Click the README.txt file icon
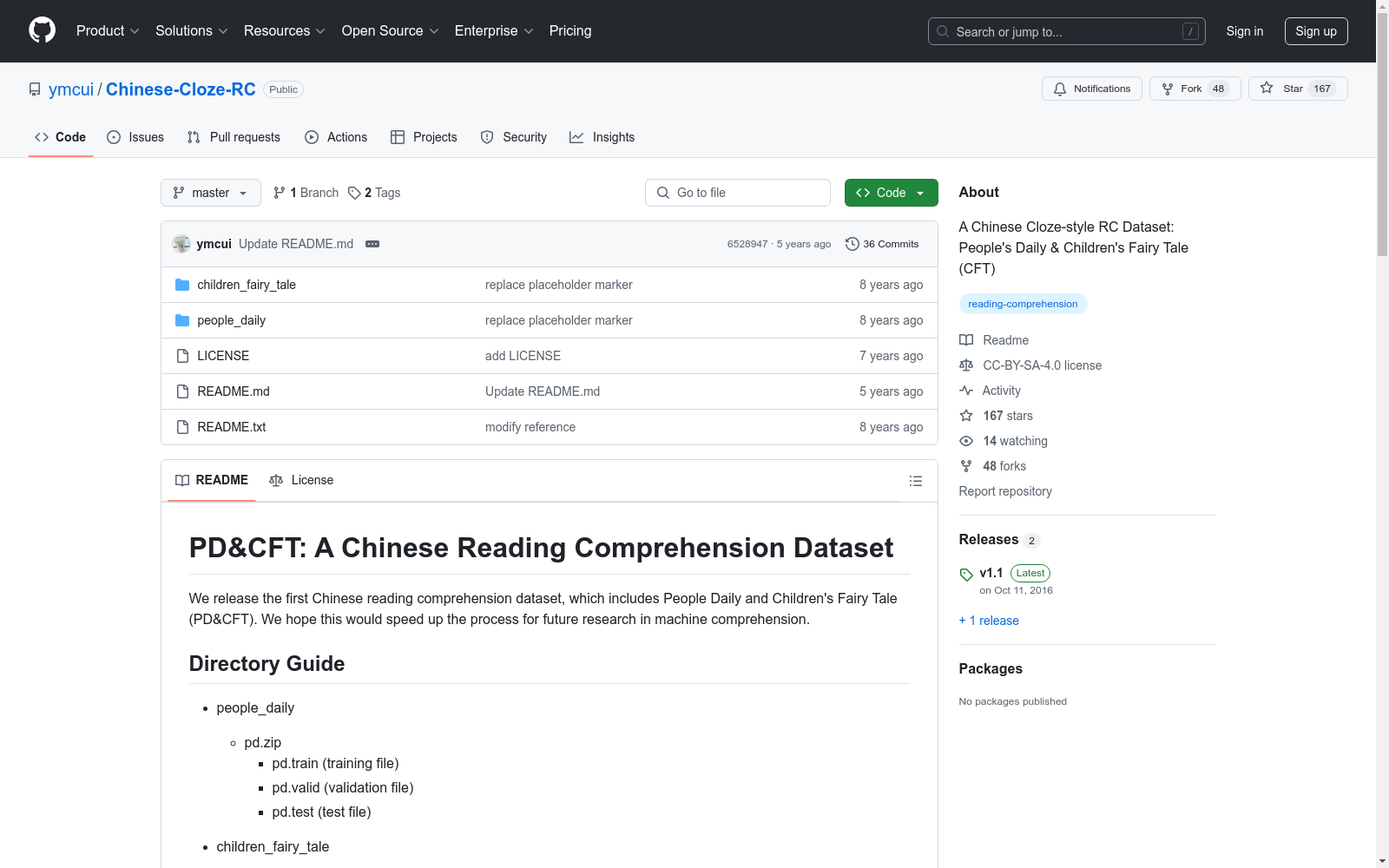Viewport: 1389px width, 868px height. coord(182,427)
